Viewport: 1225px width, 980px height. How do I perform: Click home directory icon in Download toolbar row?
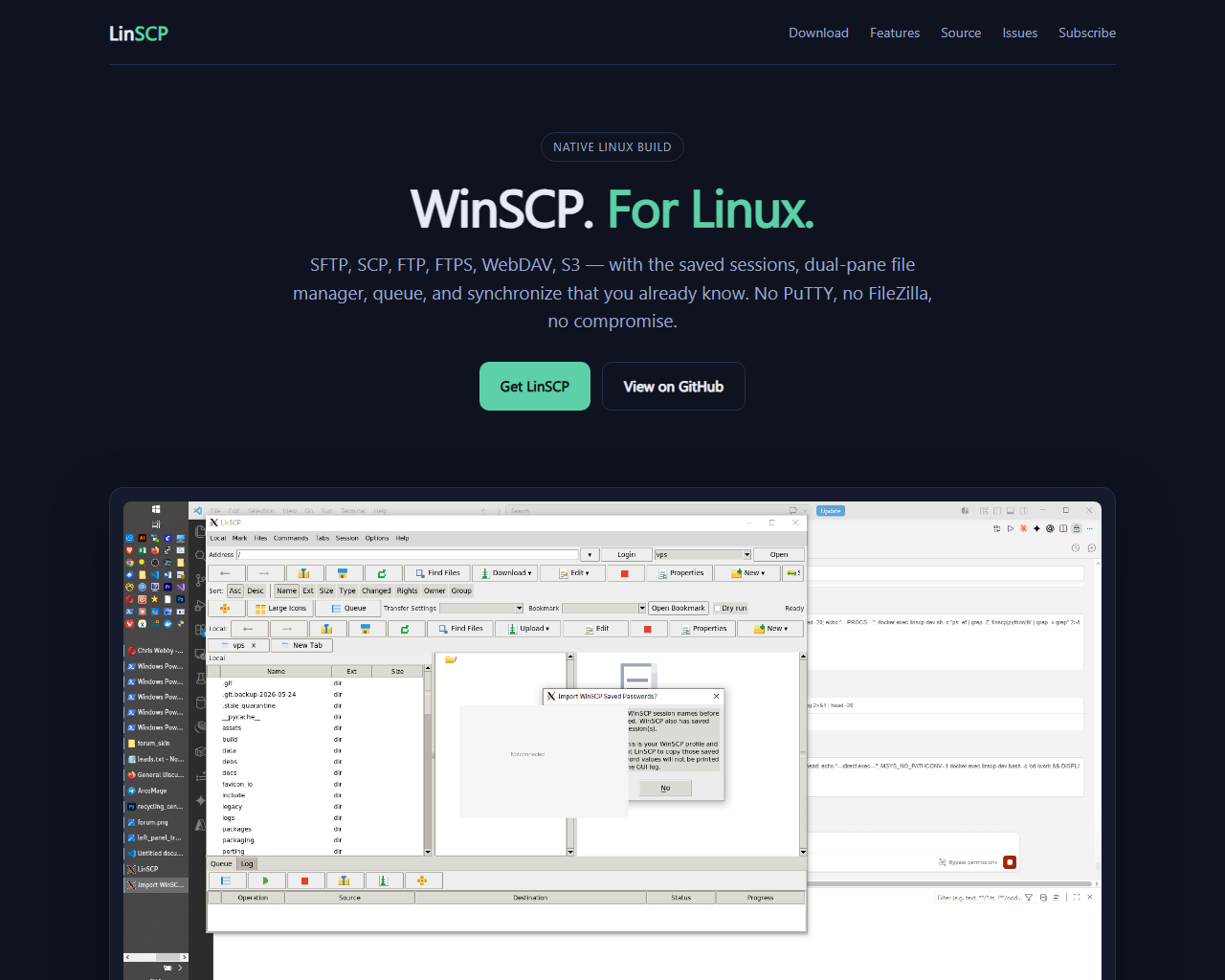click(x=343, y=573)
